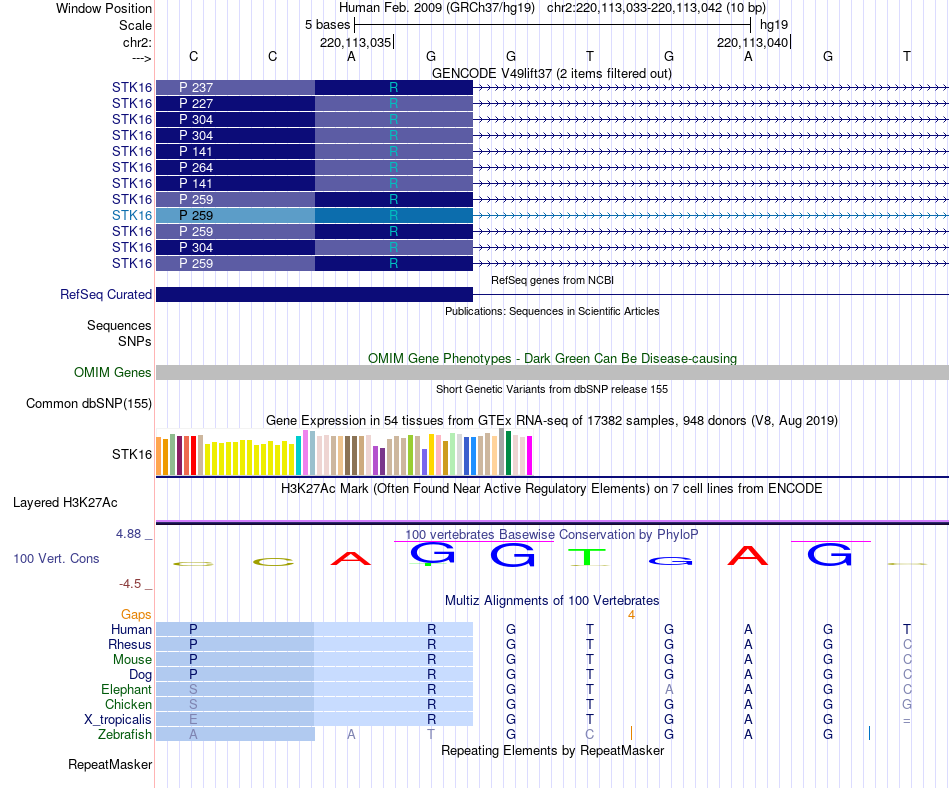
Task: Click the Mouse alignment row label
Action: pos(132,660)
